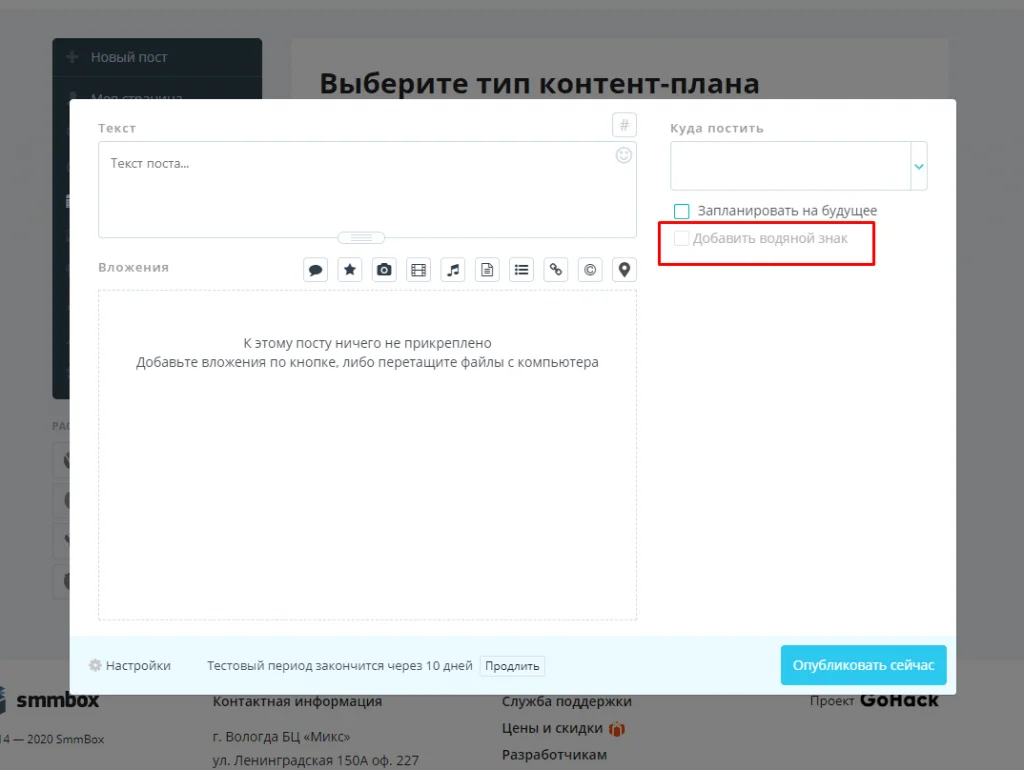Click the Контактная информация heading
This screenshot has height=770, width=1024.
click(x=297, y=701)
